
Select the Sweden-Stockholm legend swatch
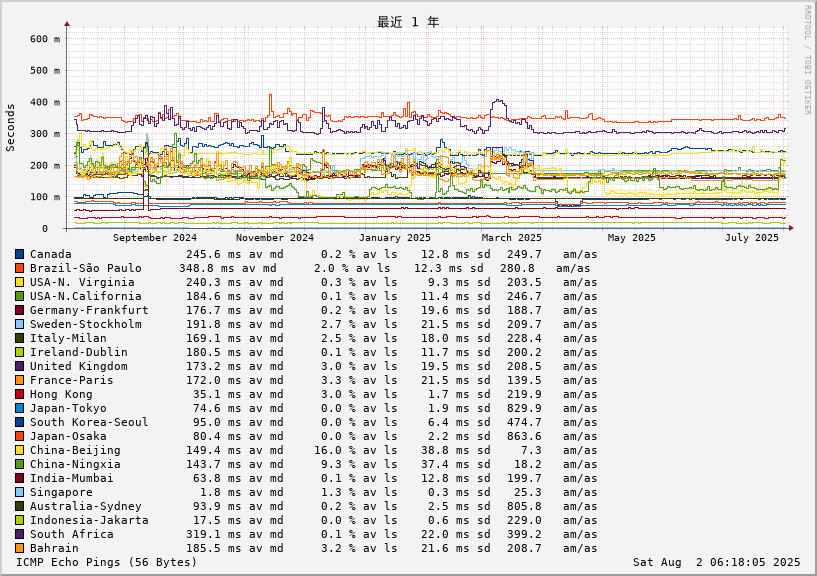[x=19, y=324]
